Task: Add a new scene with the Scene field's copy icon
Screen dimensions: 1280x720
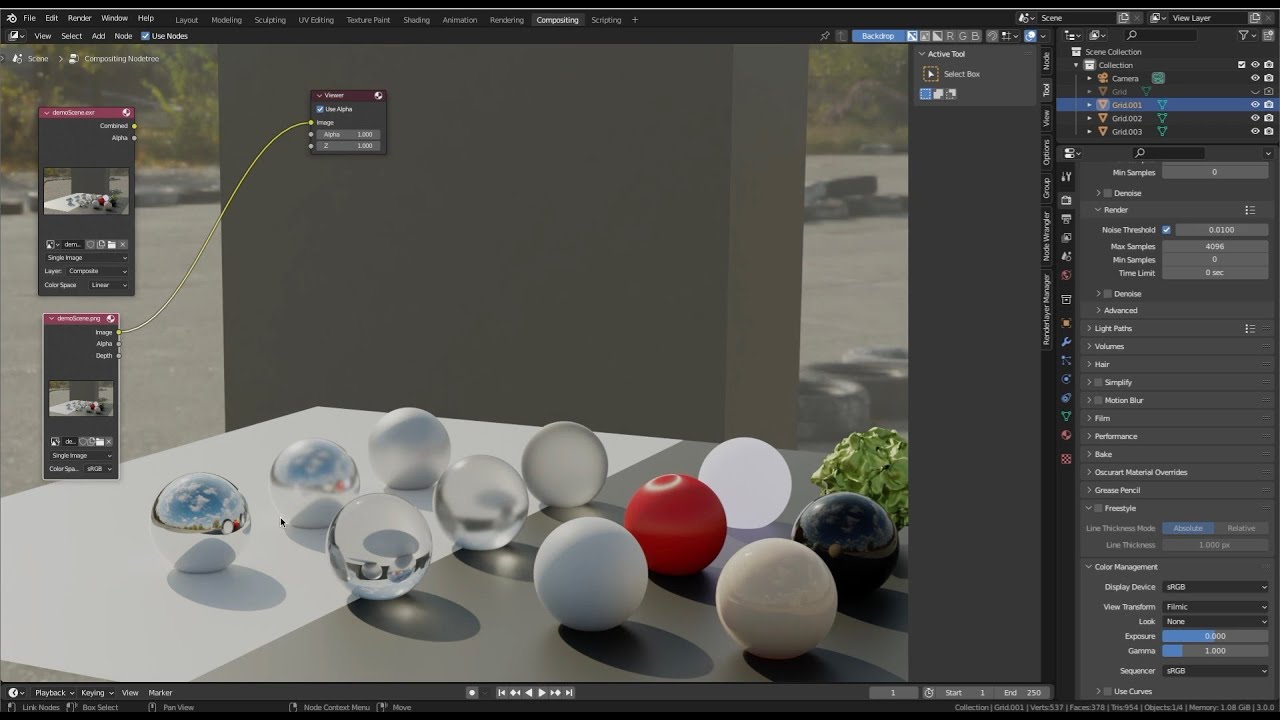Action: pyautogui.click(x=1124, y=18)
